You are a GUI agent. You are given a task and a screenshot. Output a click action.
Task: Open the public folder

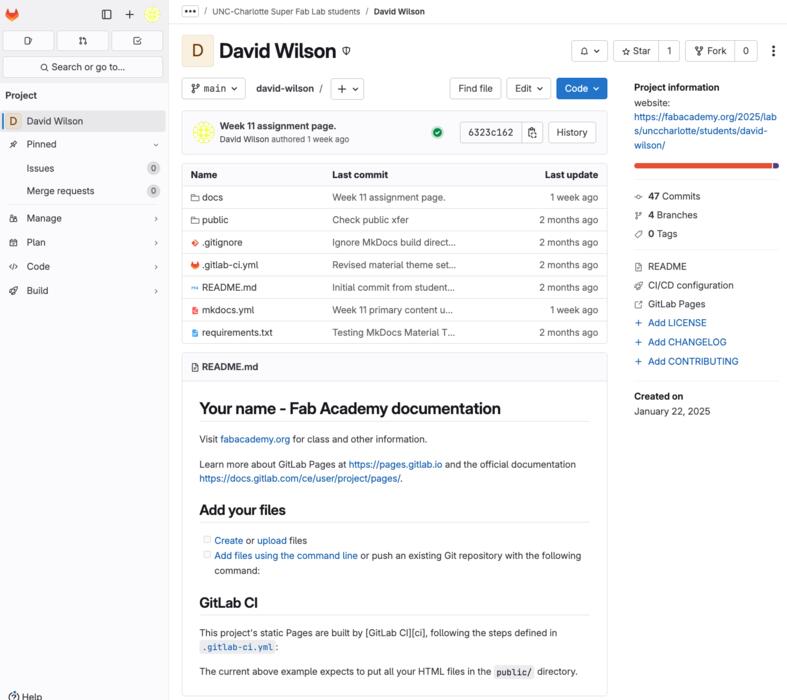215,220
